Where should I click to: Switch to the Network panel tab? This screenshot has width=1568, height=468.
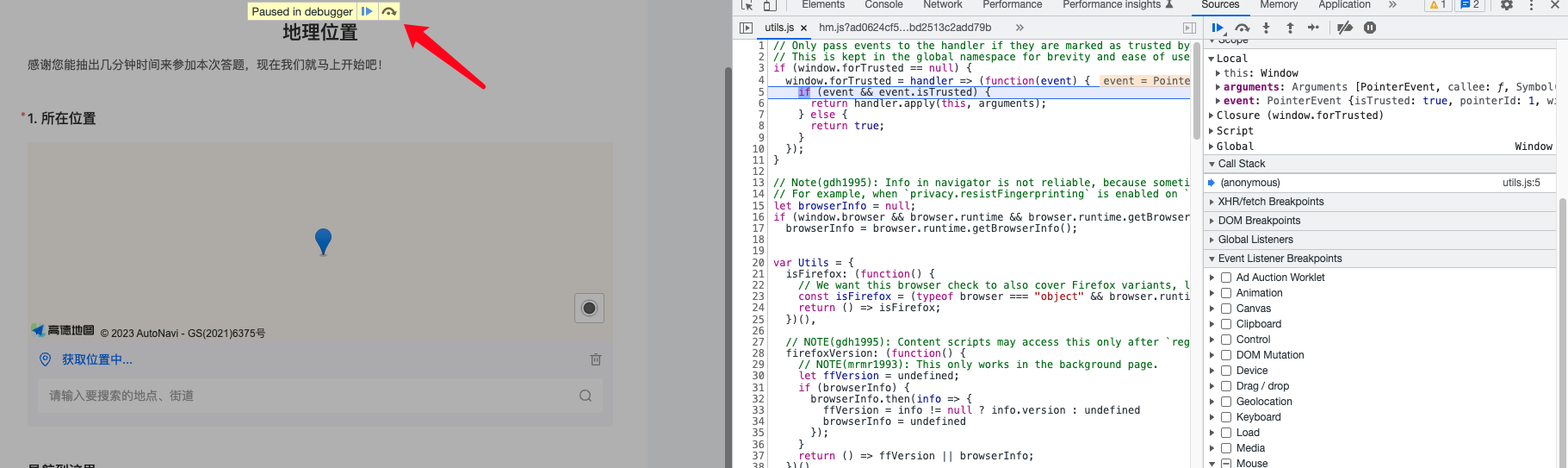[943, 5]
